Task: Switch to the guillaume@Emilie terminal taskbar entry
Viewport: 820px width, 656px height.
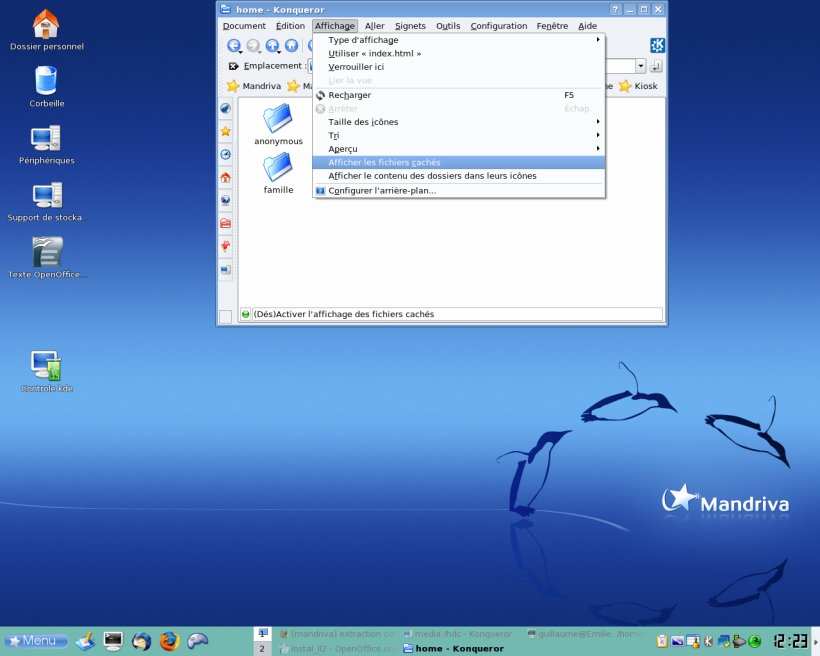Action: [x=583, y=634]
